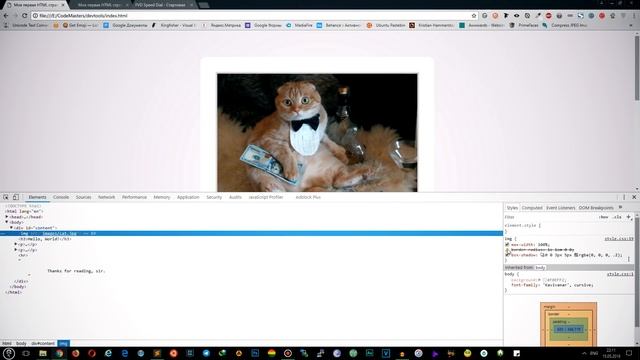Click the eye extension icon in toolbar
This screenshot has width=640, height=360.
pyautogui.click(x=517, y=16)
